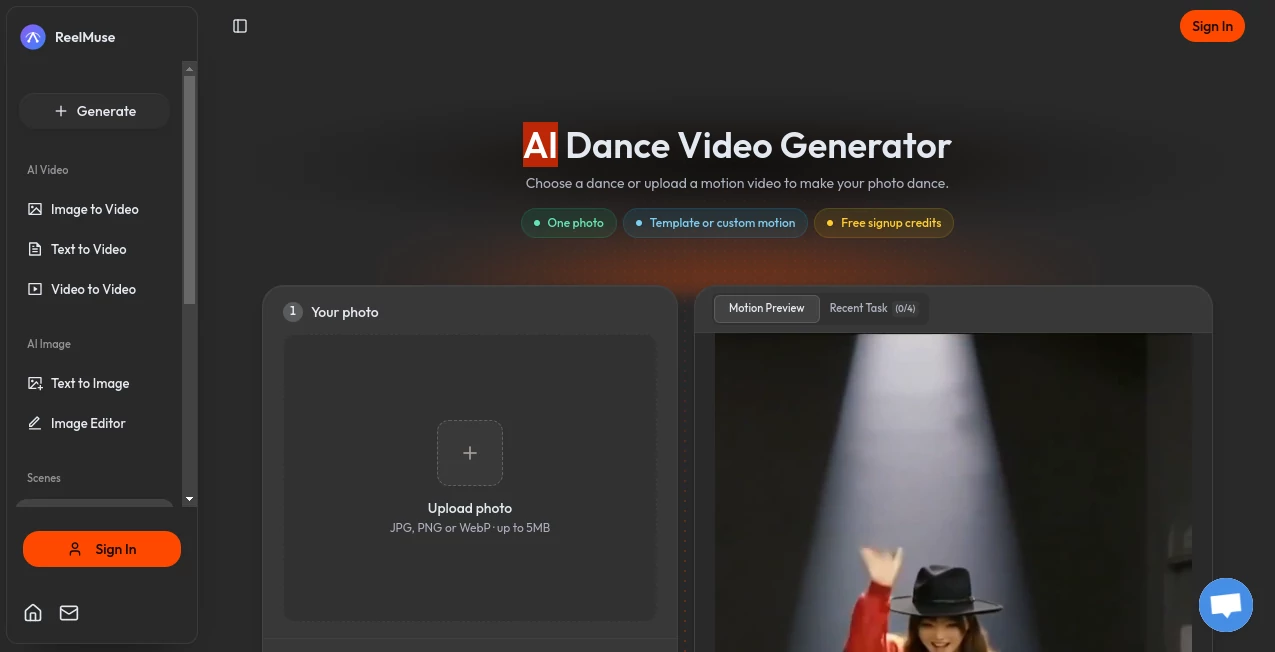Click the (0/4) task counter
The height and width of the screenshot is (652, 1275).
click(x=905, y=309)
